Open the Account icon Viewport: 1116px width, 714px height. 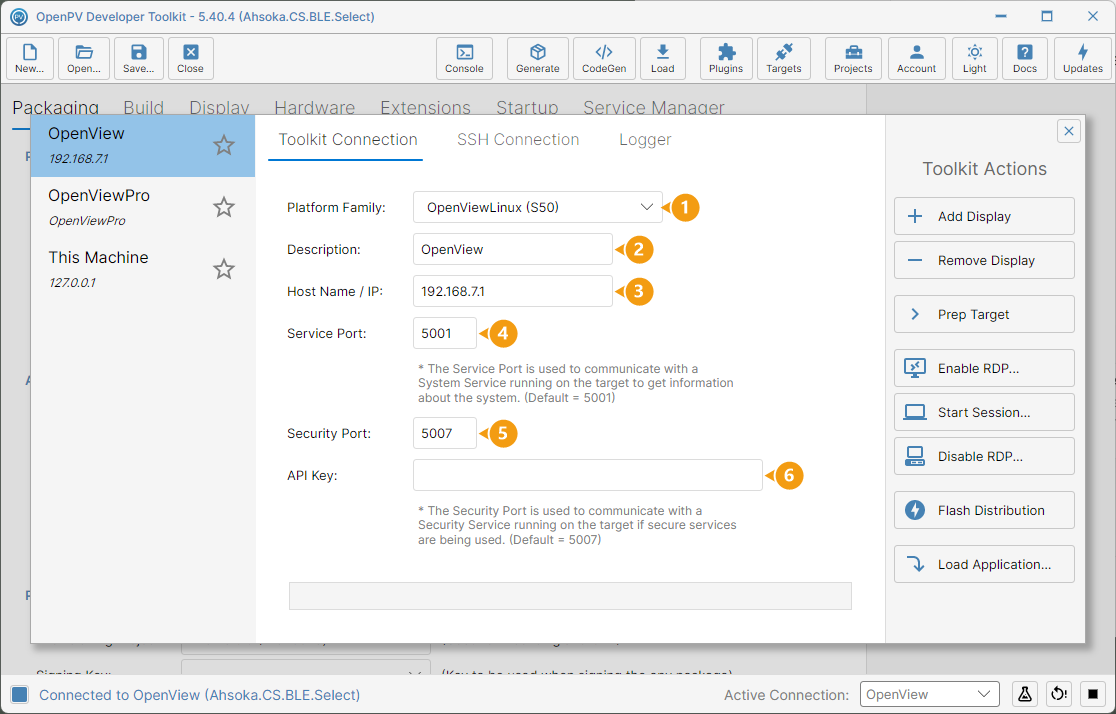point(917,58)
